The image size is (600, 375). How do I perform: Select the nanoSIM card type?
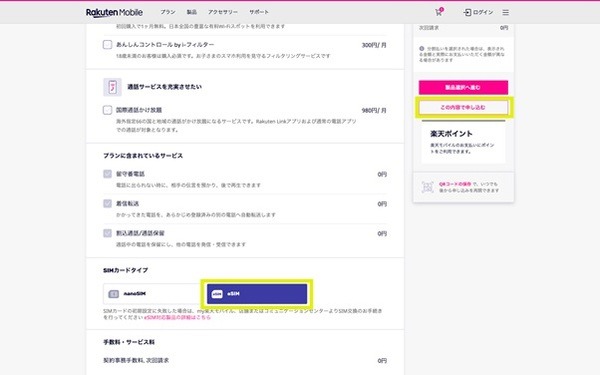click(x=152, y=294)
